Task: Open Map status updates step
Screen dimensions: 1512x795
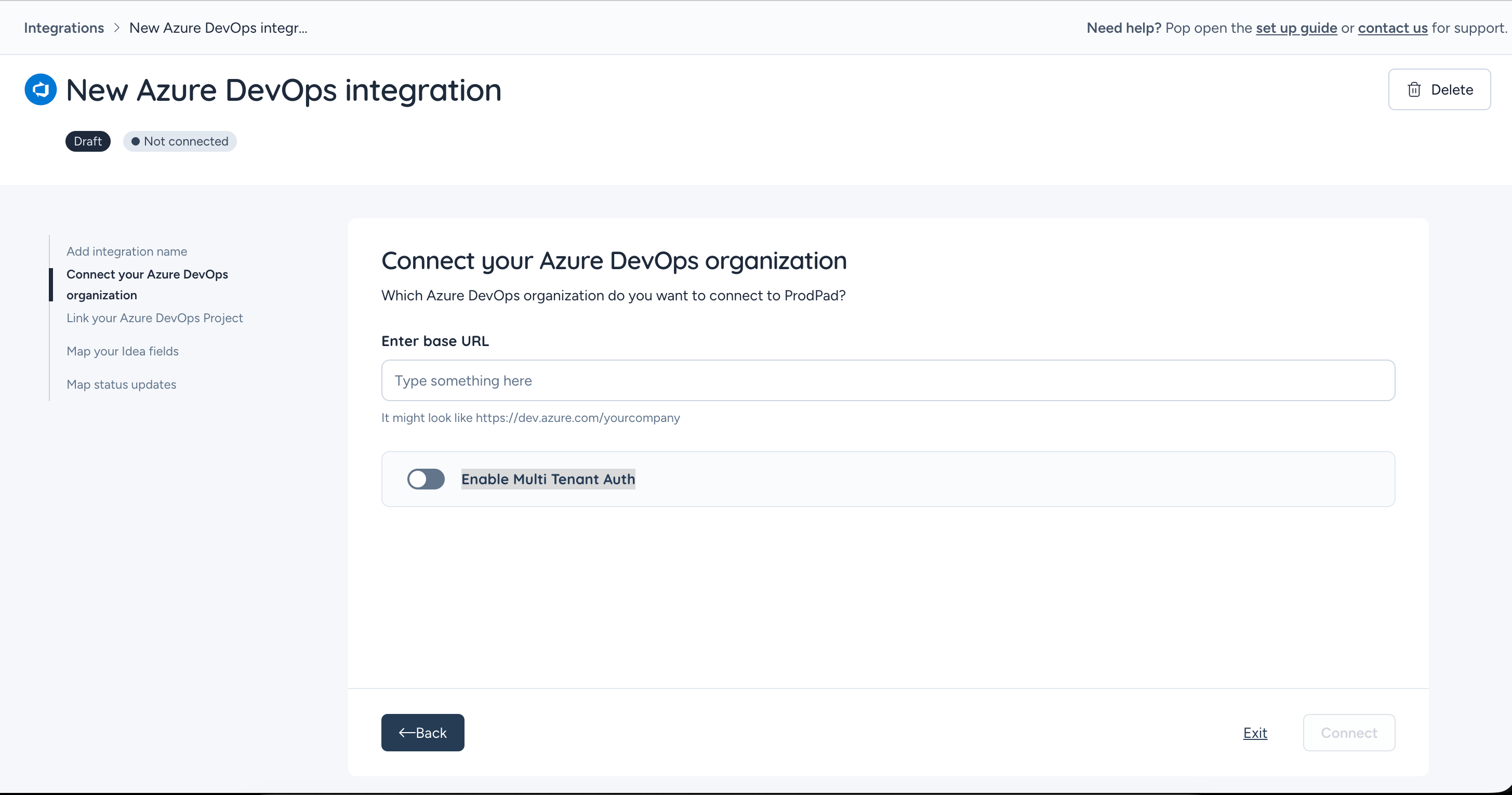Action: click(x=122, y=385)
